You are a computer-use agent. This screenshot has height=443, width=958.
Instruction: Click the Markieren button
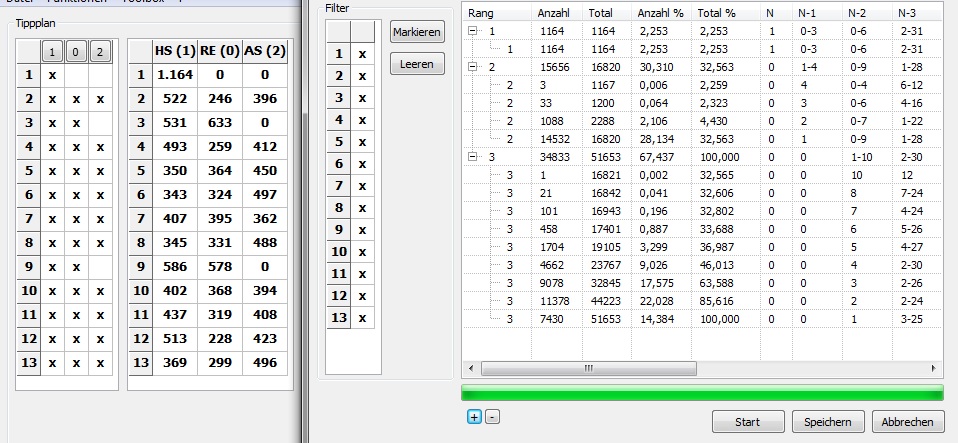coord(417,32)
